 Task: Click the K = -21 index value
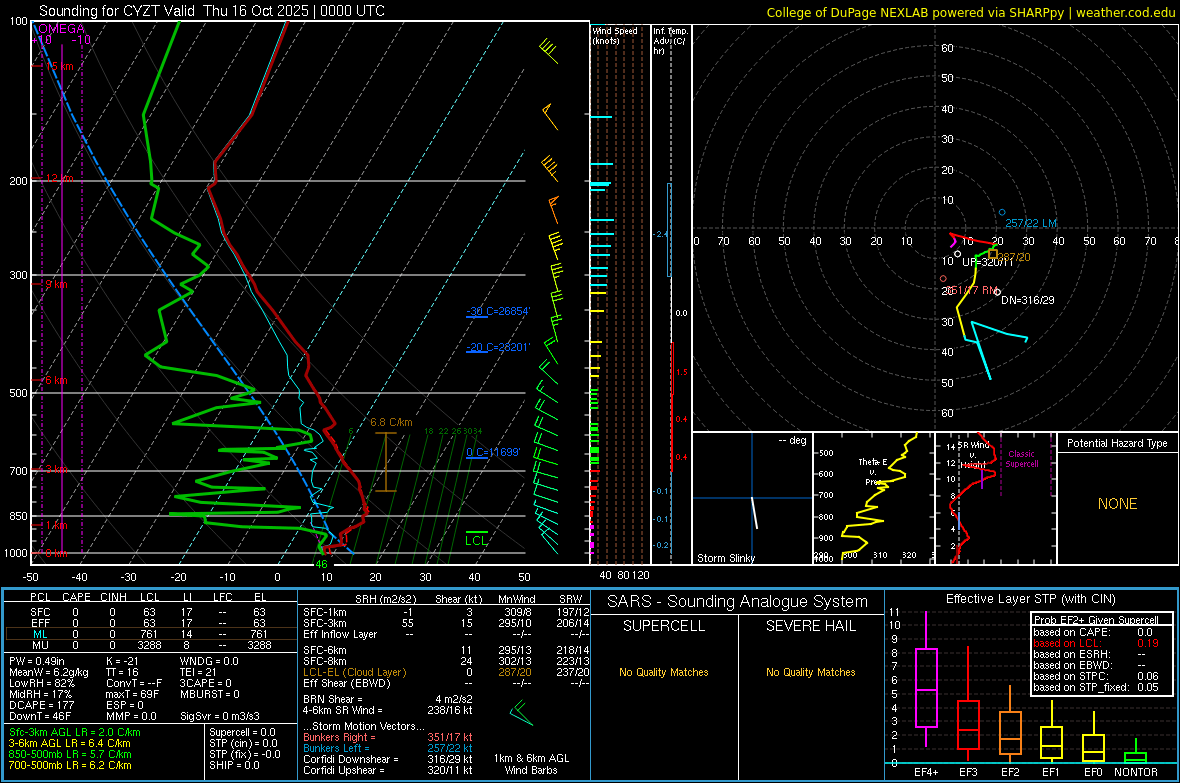click(123, 661)
